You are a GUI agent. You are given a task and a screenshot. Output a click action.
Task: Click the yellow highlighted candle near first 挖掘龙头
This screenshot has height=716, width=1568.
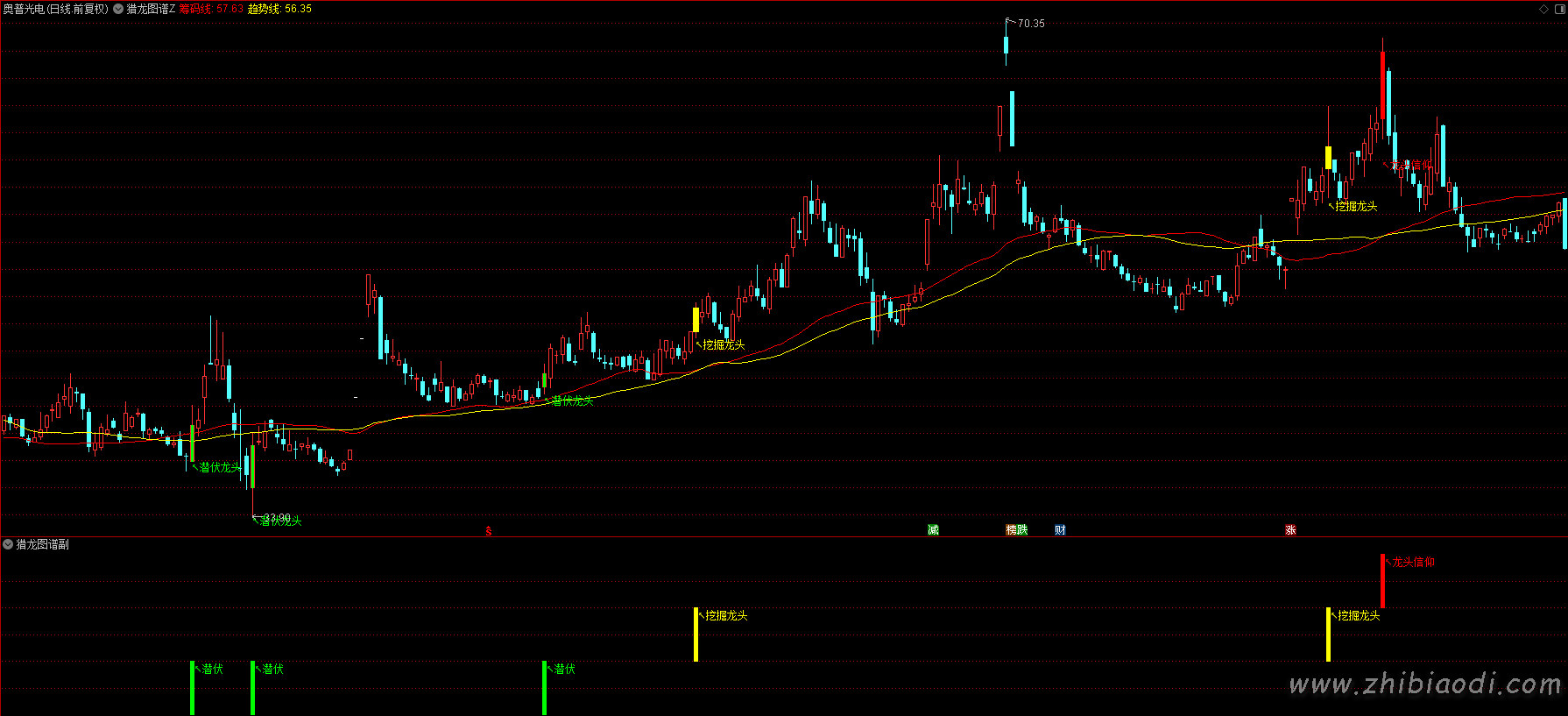point(696,319)
